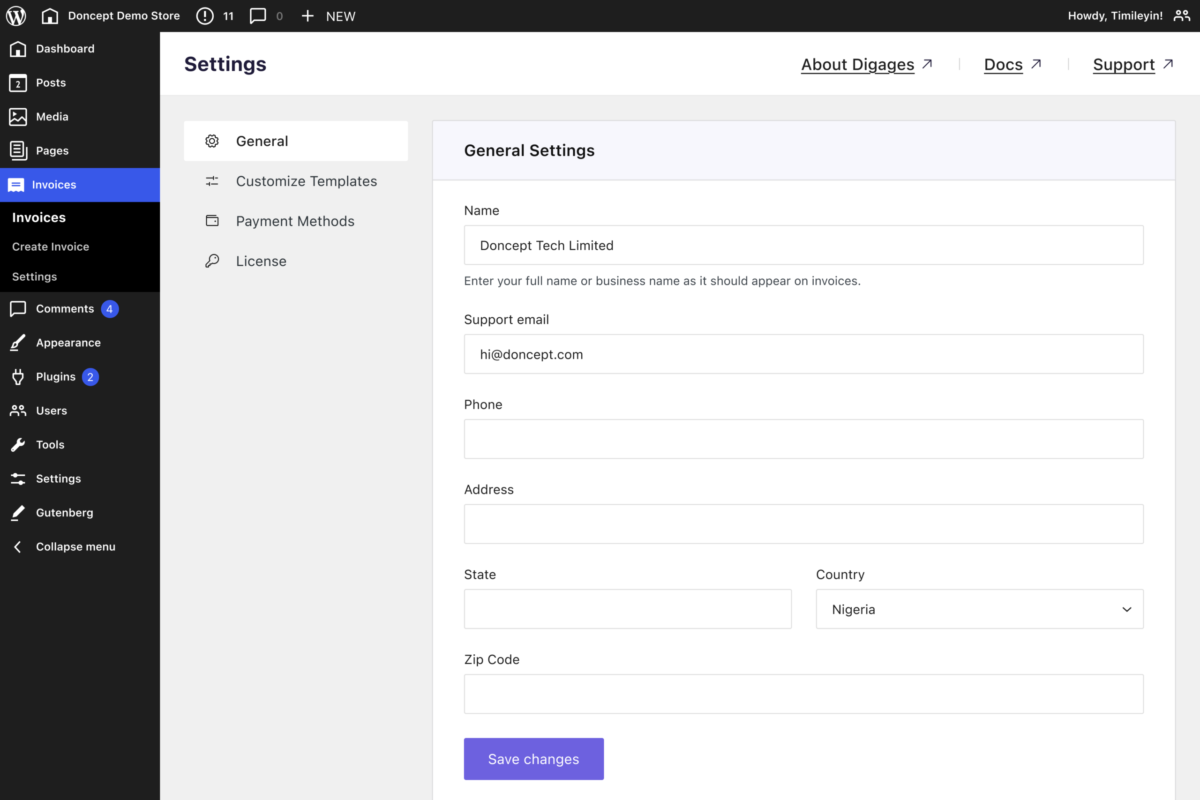Switch to Customize Templates tab
The height and width of the screenshot is (800, 1200).
[306, 181]
